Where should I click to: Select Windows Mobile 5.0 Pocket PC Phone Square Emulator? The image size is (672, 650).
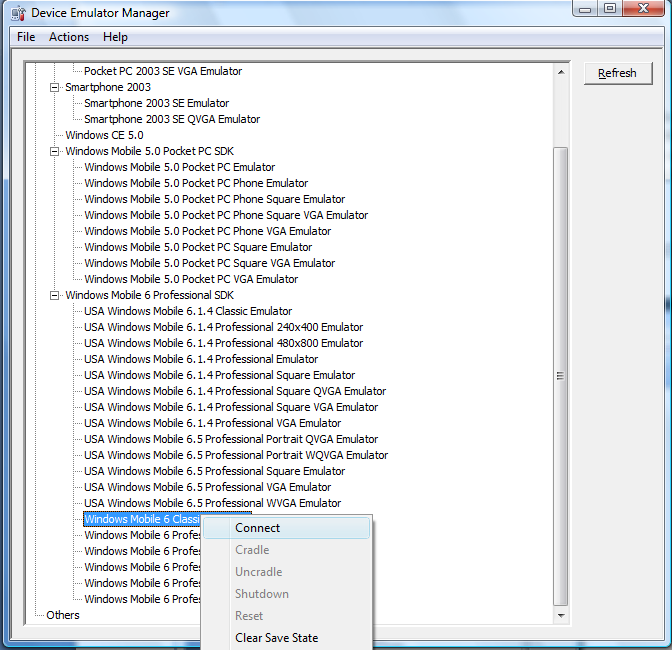[214, 199]
